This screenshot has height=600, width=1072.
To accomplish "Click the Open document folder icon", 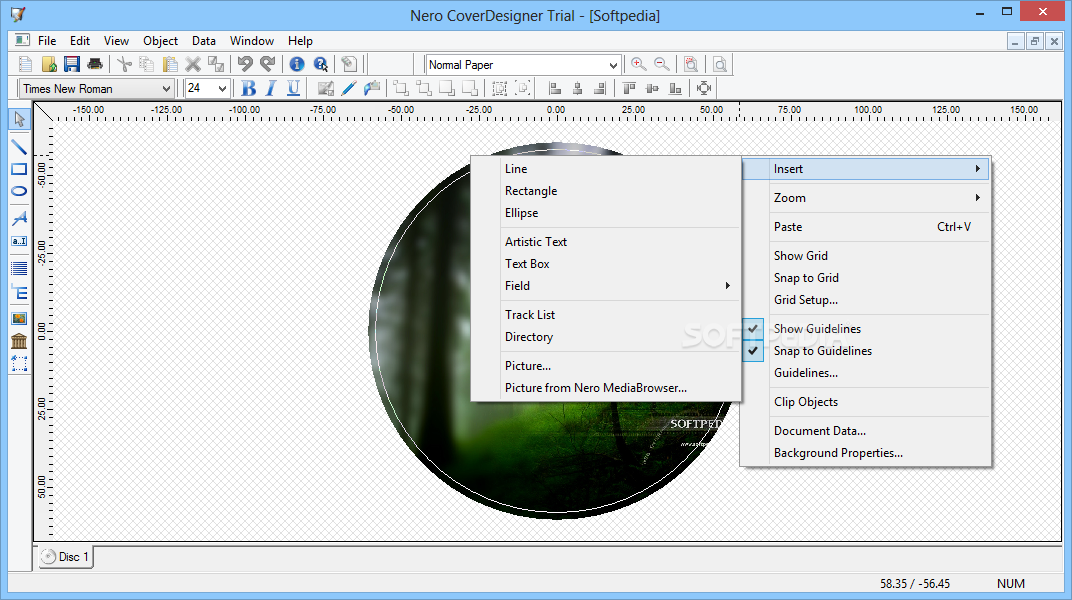I will pos(49,64).
